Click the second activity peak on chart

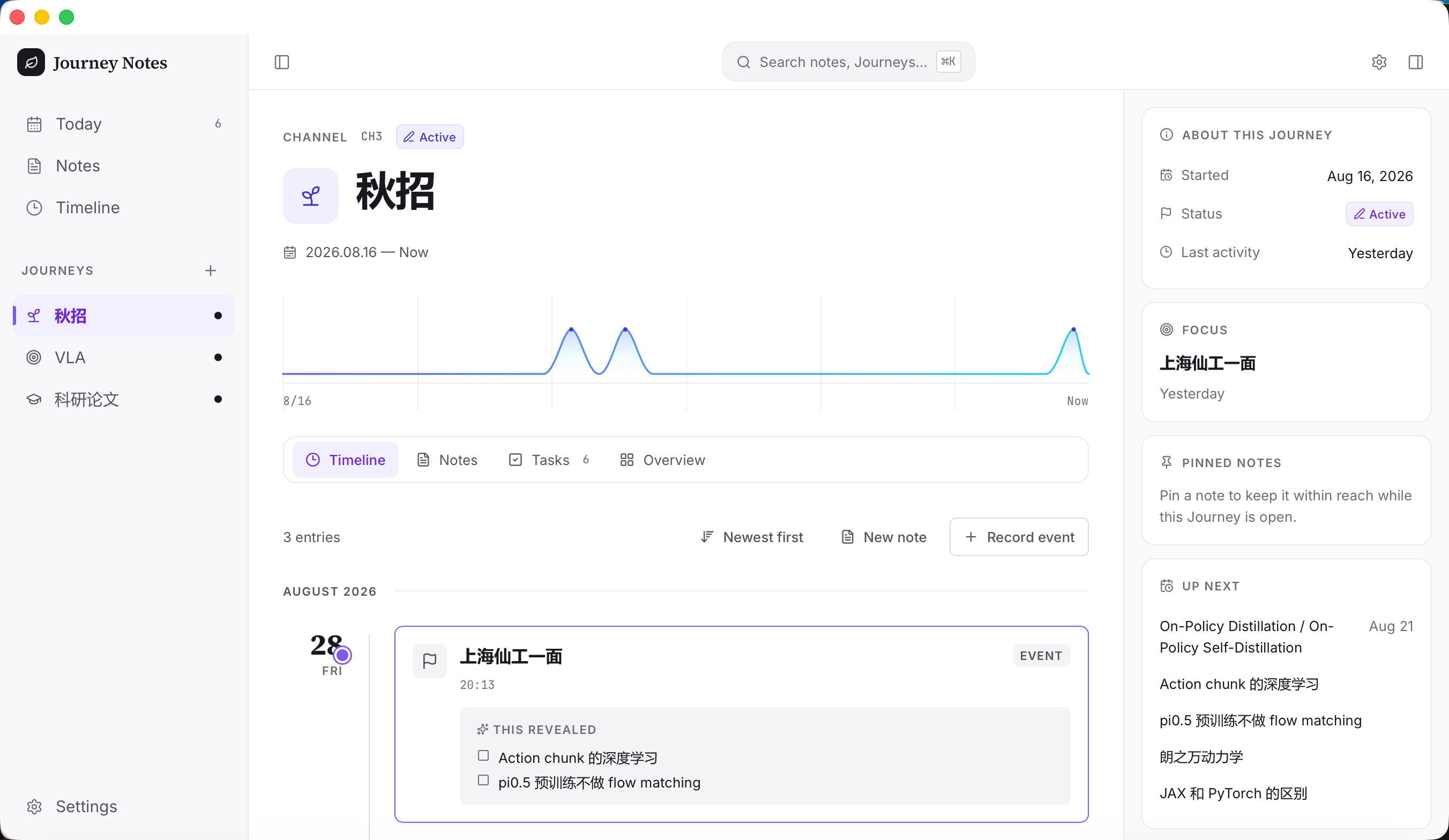tap(625, 329)
